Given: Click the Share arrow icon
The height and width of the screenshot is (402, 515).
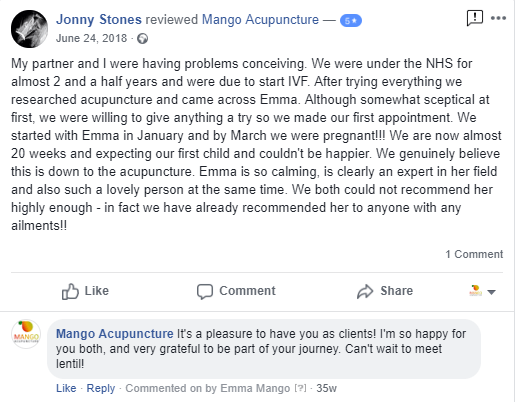Looking at the screenshot, I should [x=365, y=291].
